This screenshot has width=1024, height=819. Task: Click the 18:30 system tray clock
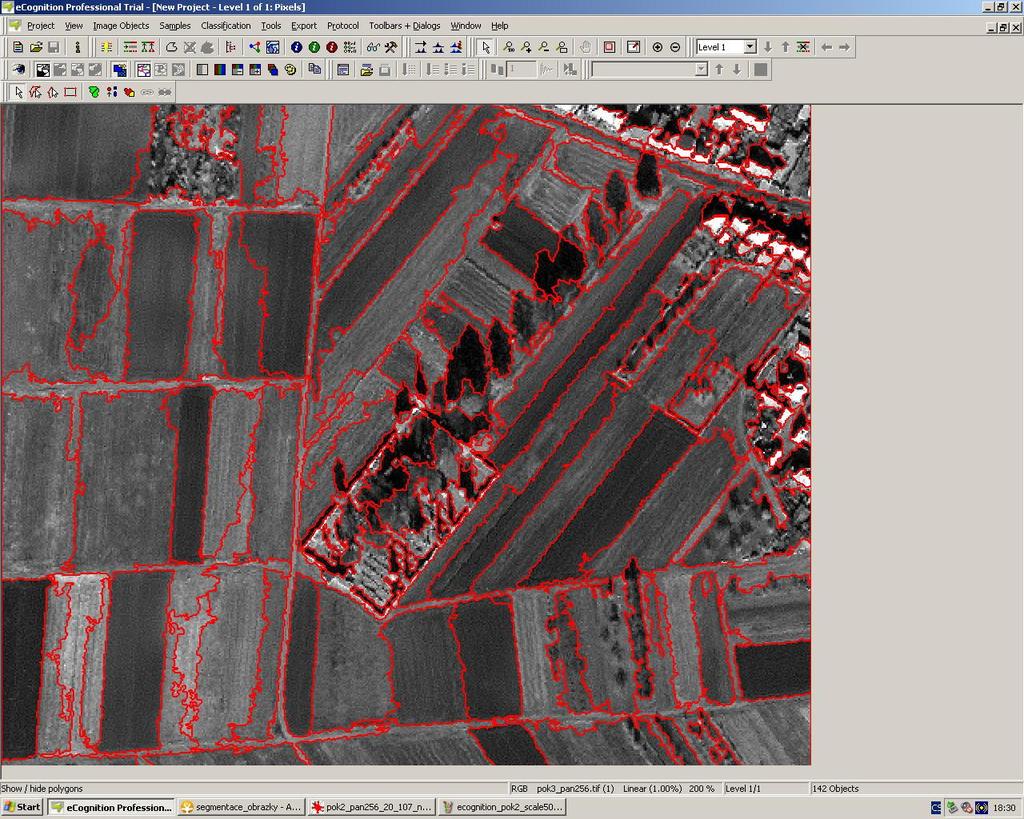click(1004, 808)
